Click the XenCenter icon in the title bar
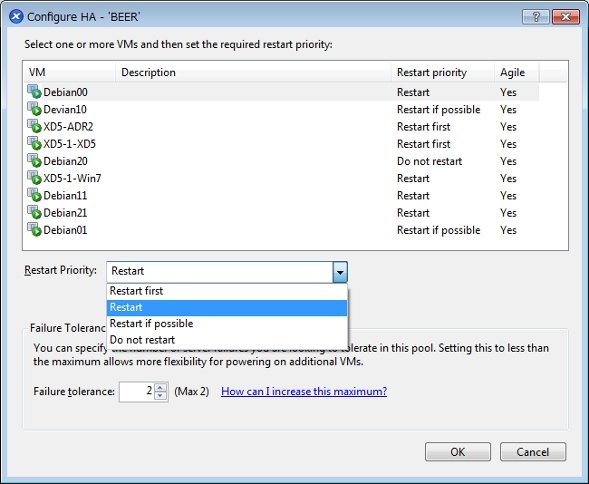 tap(16, 17)
